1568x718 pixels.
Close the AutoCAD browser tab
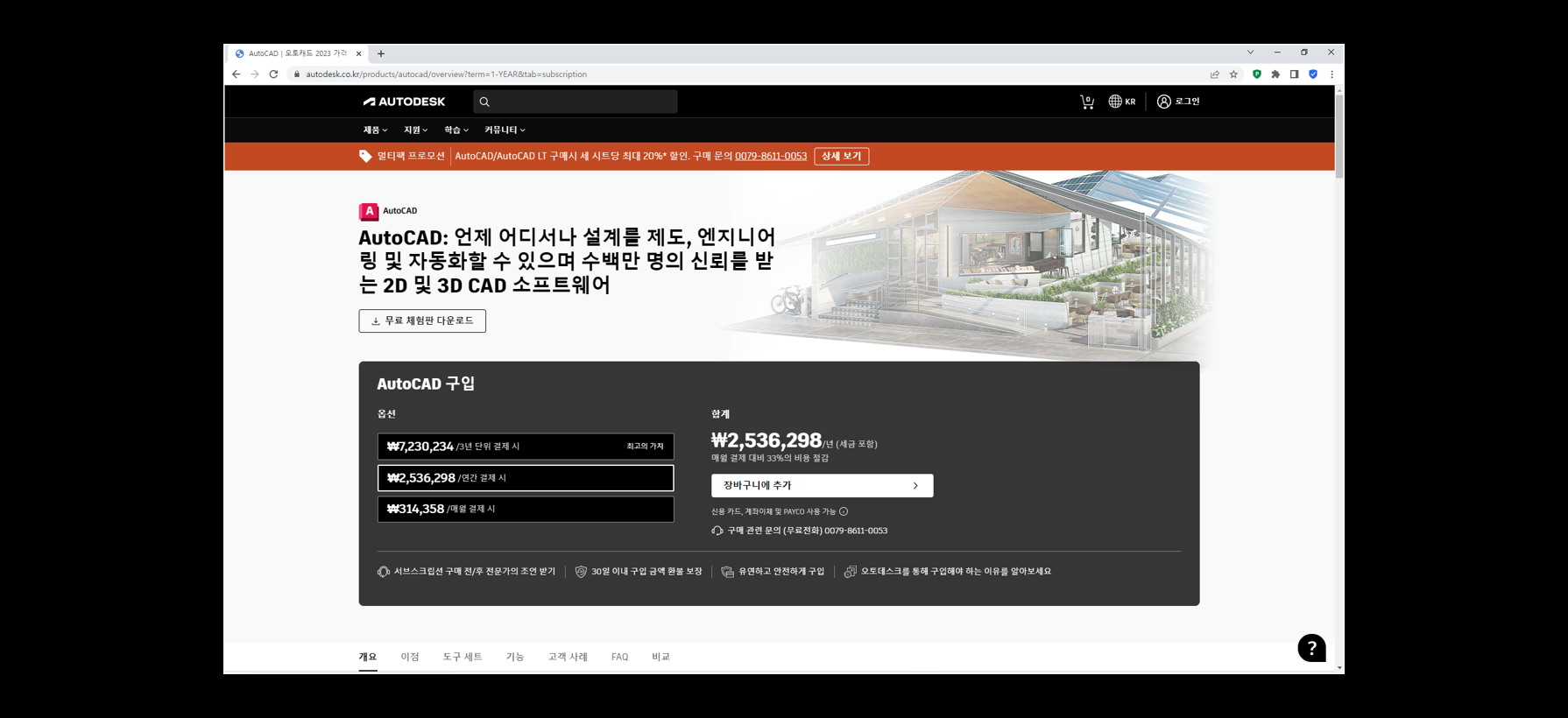coord(358,53)
